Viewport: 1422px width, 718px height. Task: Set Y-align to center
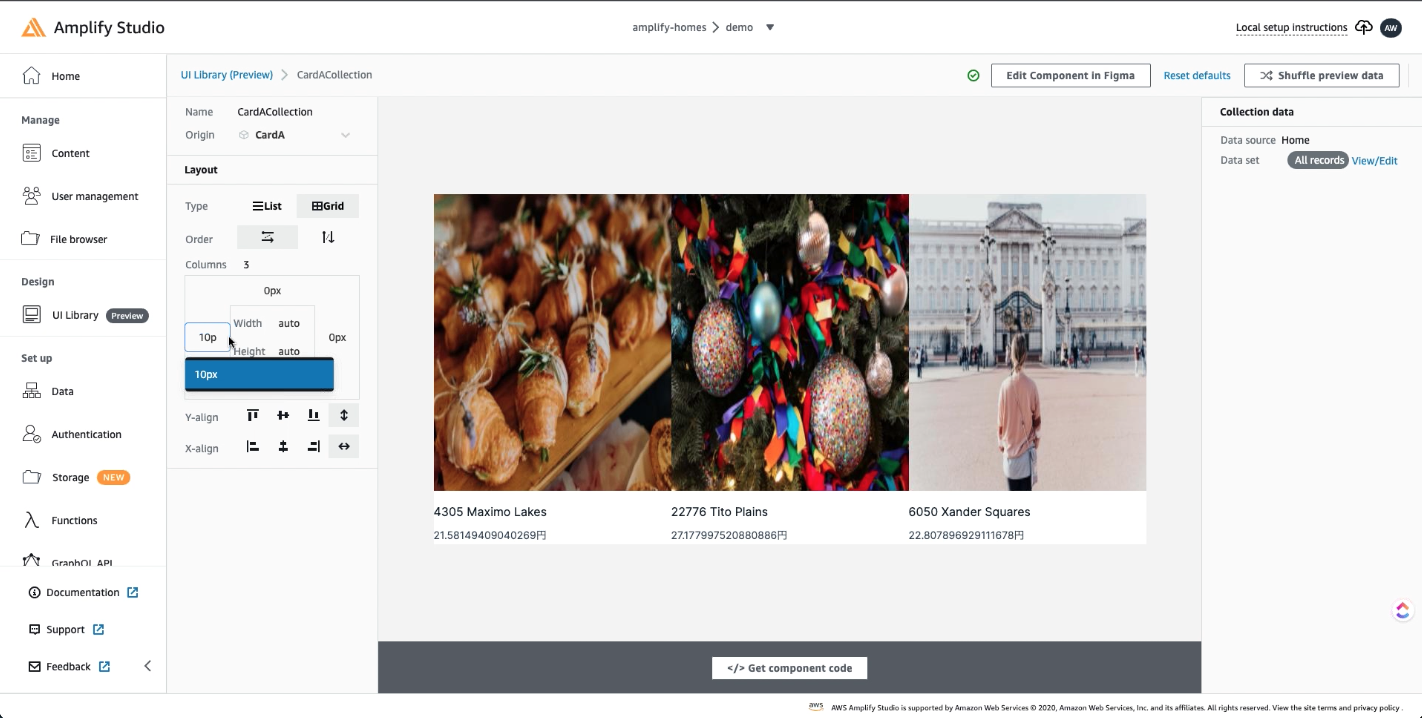click(x=283, y=415)
